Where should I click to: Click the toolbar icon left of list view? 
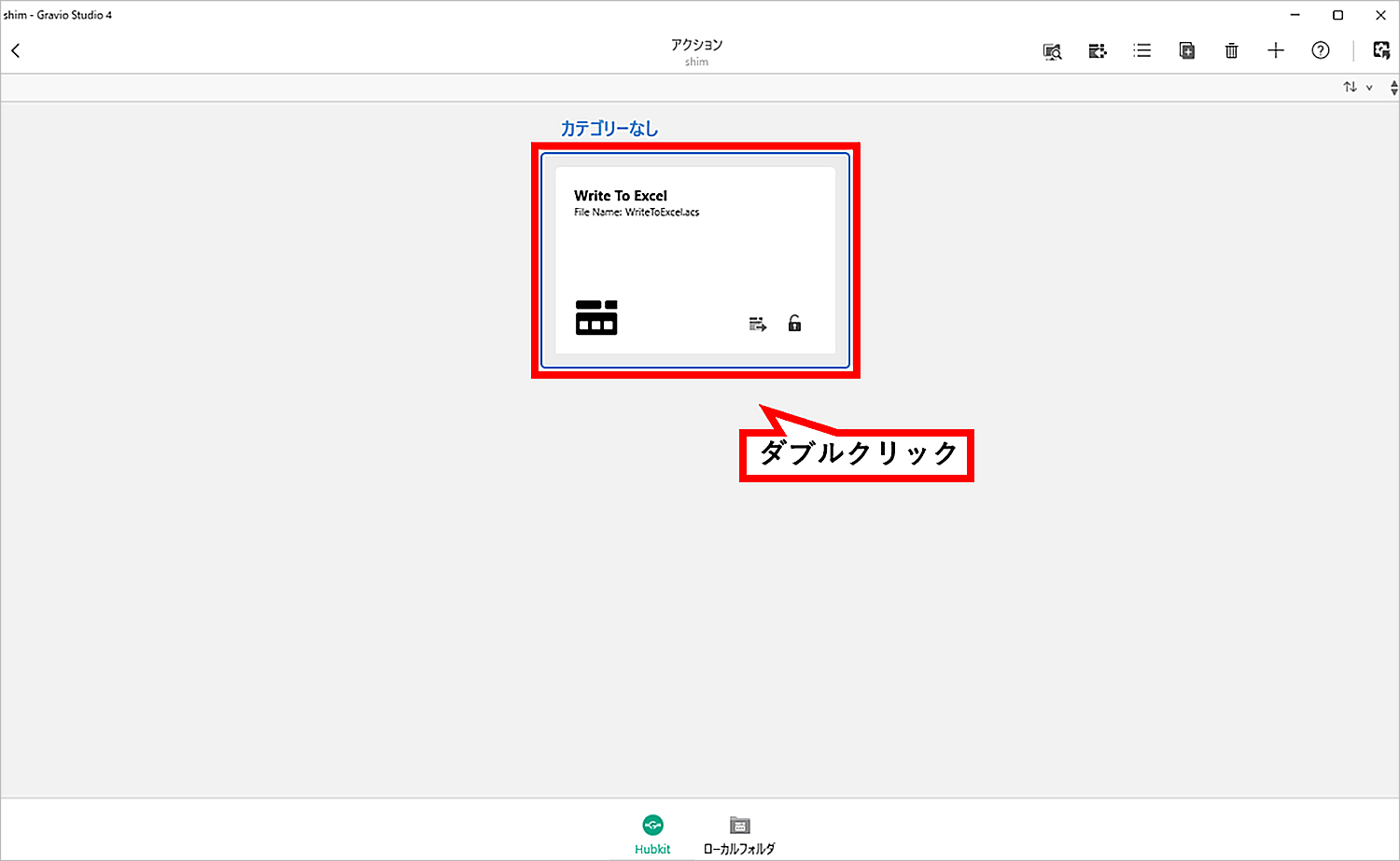1098,51
